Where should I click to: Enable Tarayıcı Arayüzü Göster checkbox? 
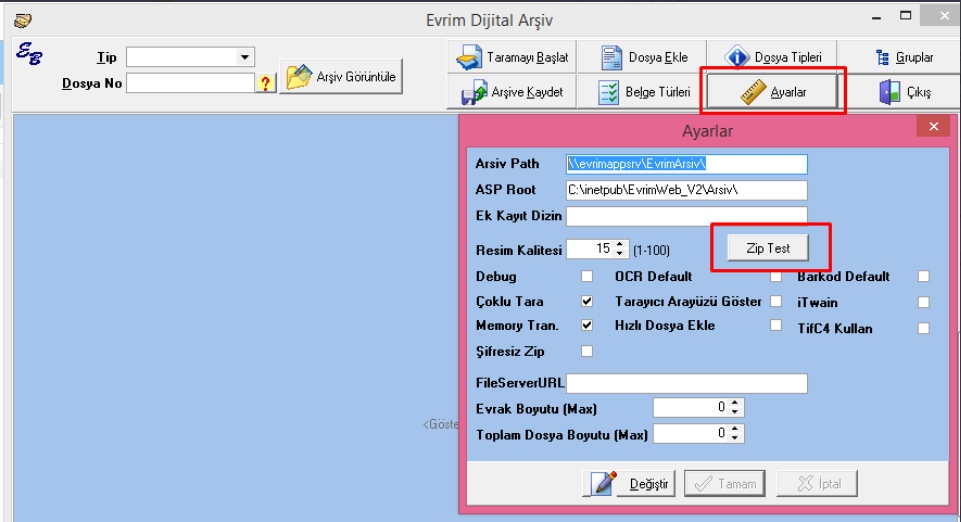click(776, 301)
